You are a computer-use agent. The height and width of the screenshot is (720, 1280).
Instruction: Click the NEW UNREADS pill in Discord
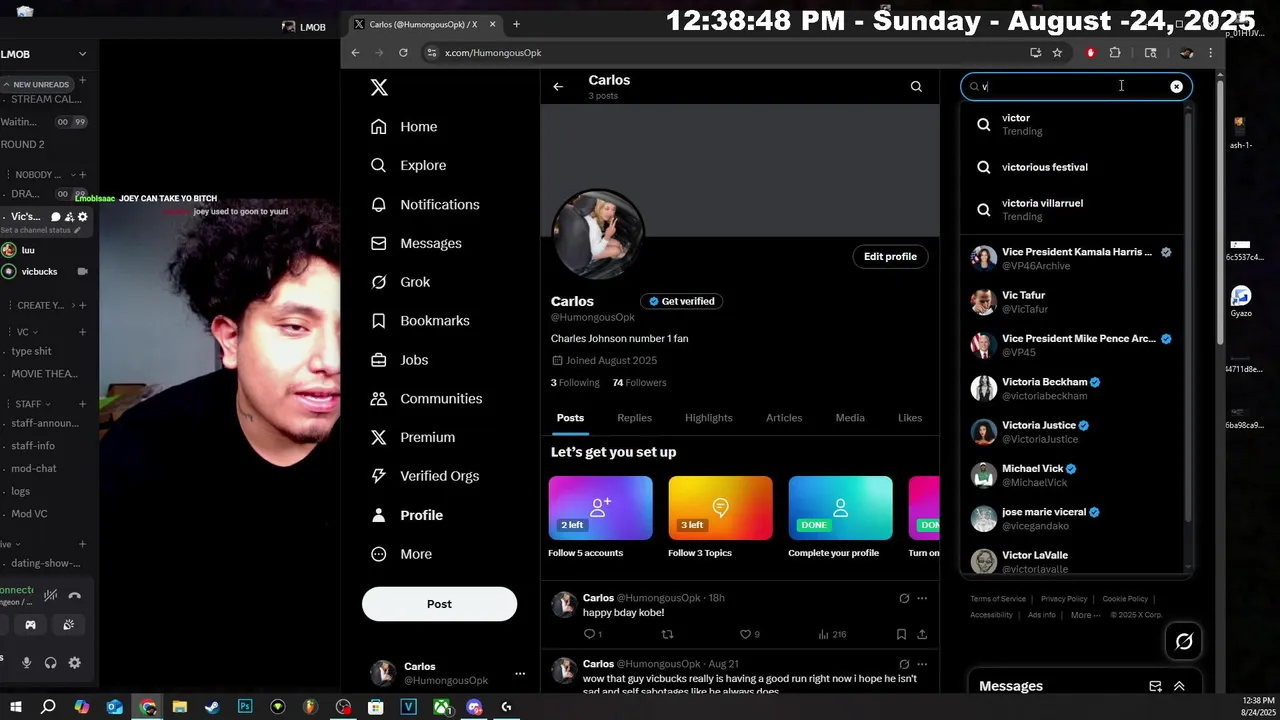pos(37,84)
